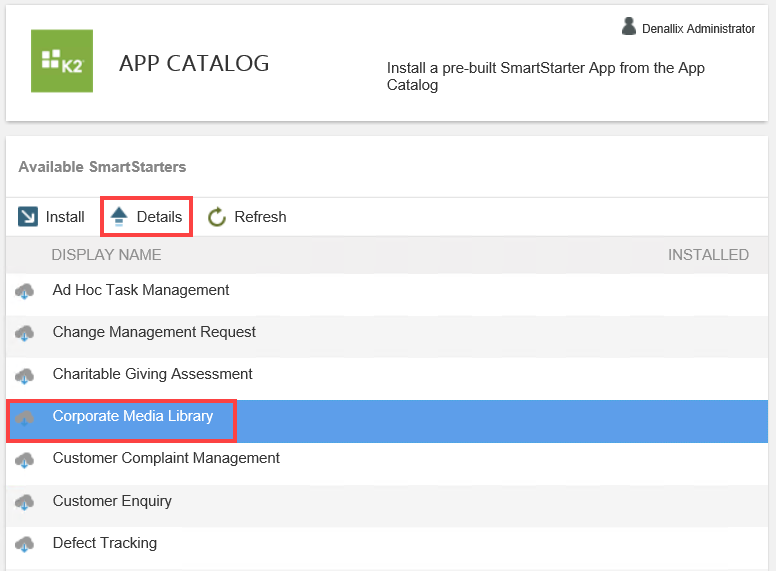Click the Details upload arrow icon
Viewport: 776px width, 571px height.
coord(119,217)
